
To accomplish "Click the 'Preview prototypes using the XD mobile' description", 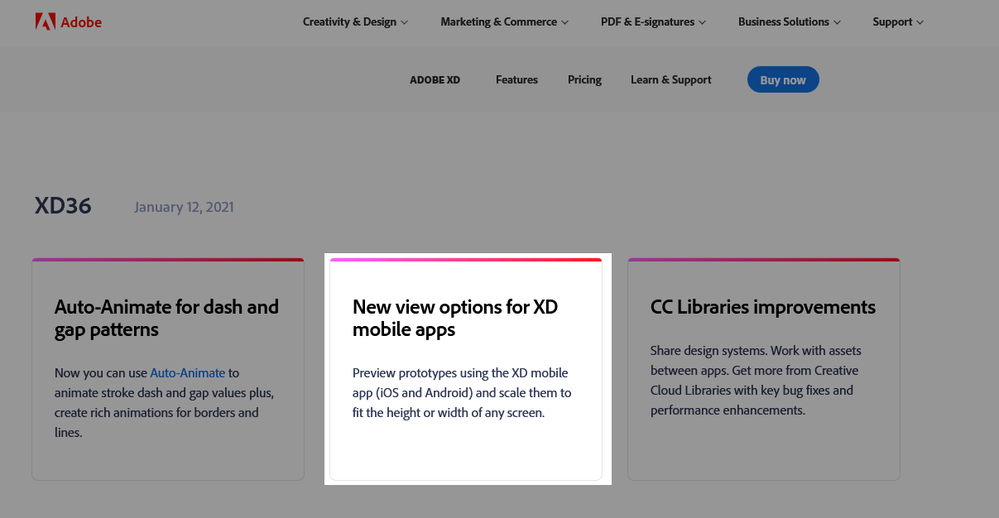I will [462, 392].
